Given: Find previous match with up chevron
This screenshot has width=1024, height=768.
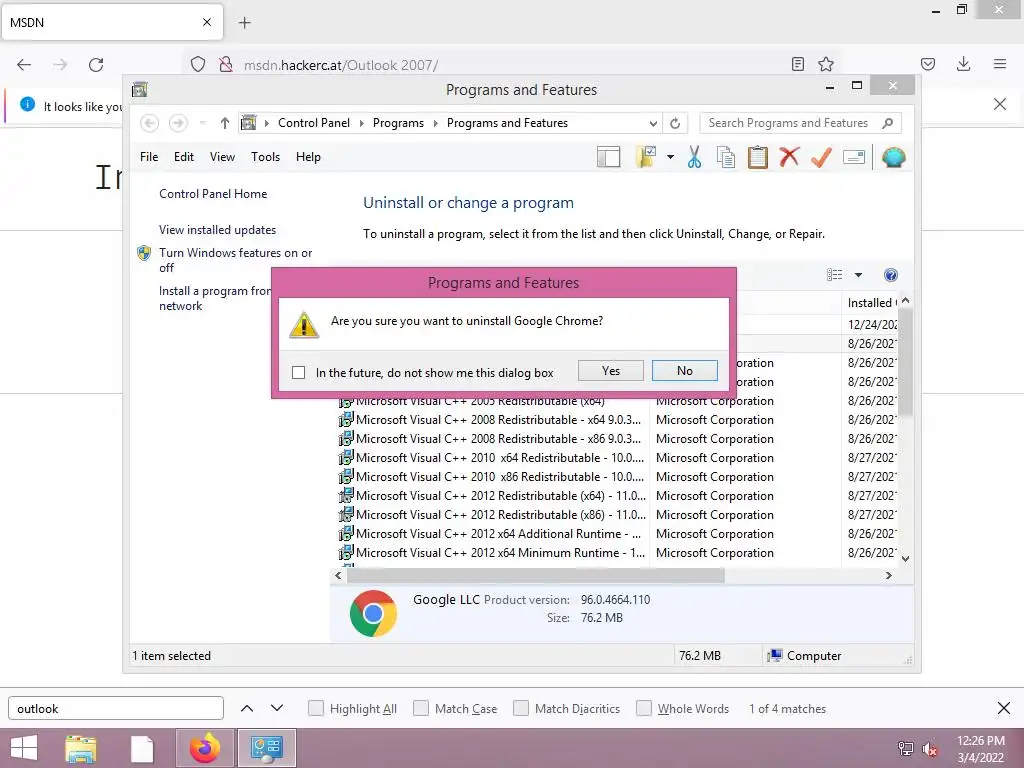Looking at the screenshot, I should 247,708.
